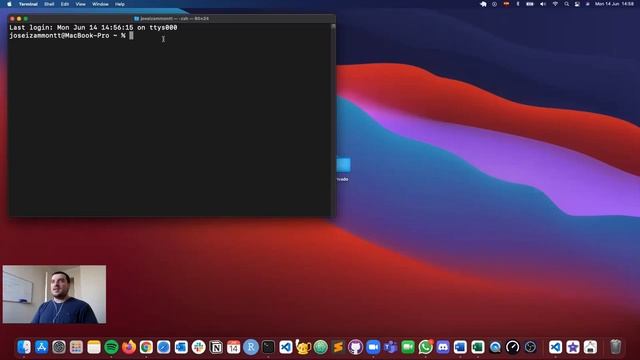Click the webcam preview thumbnail
Screen dimensions: 640x360
(54, 294)
